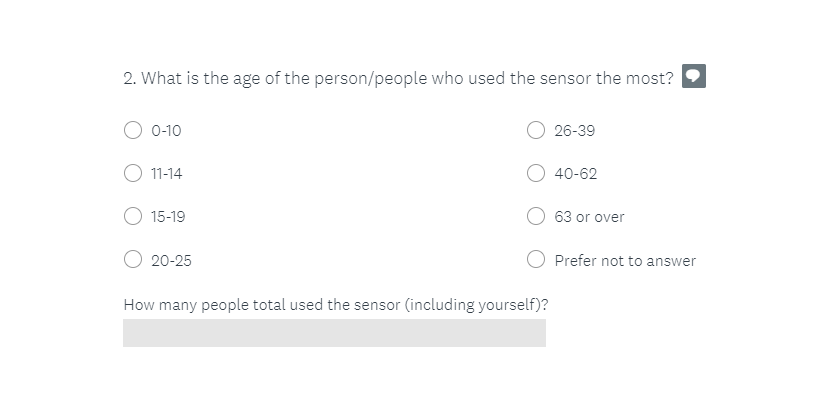Click the total people used sensor text field

click(x=335, y=333)
